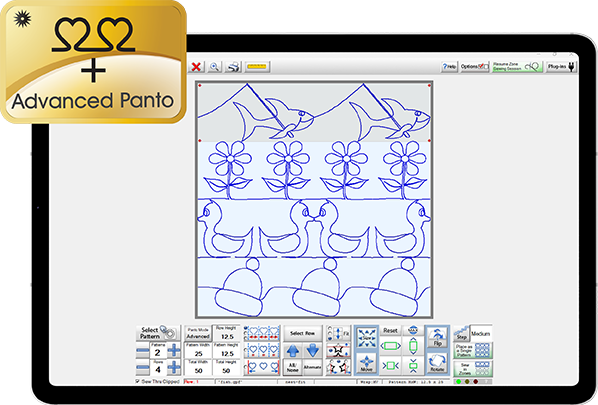
Task: Click the Alternate rows button
Action: pyautogui.click(x=312, y=367)
